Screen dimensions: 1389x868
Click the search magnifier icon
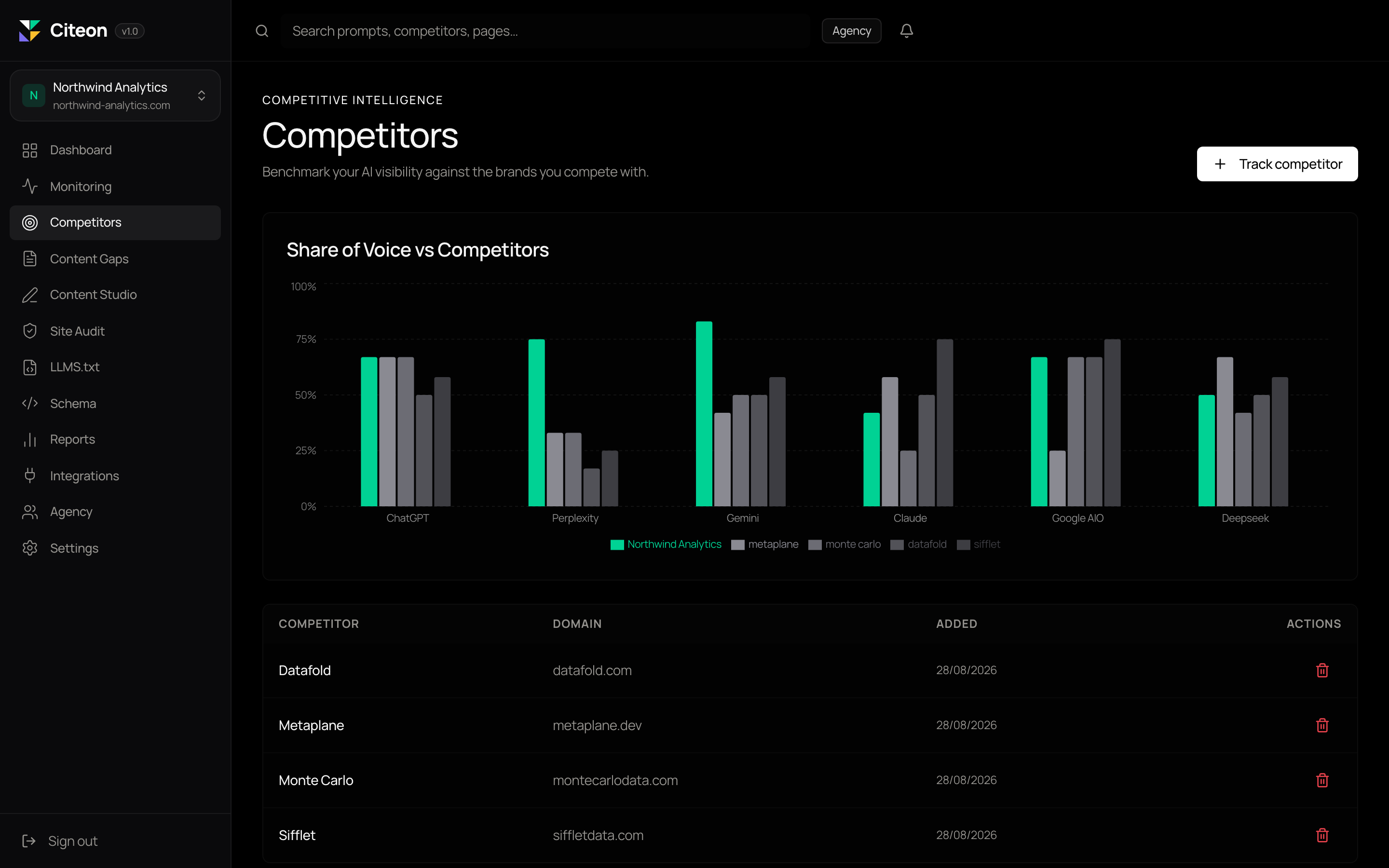[x=262, y=31]
